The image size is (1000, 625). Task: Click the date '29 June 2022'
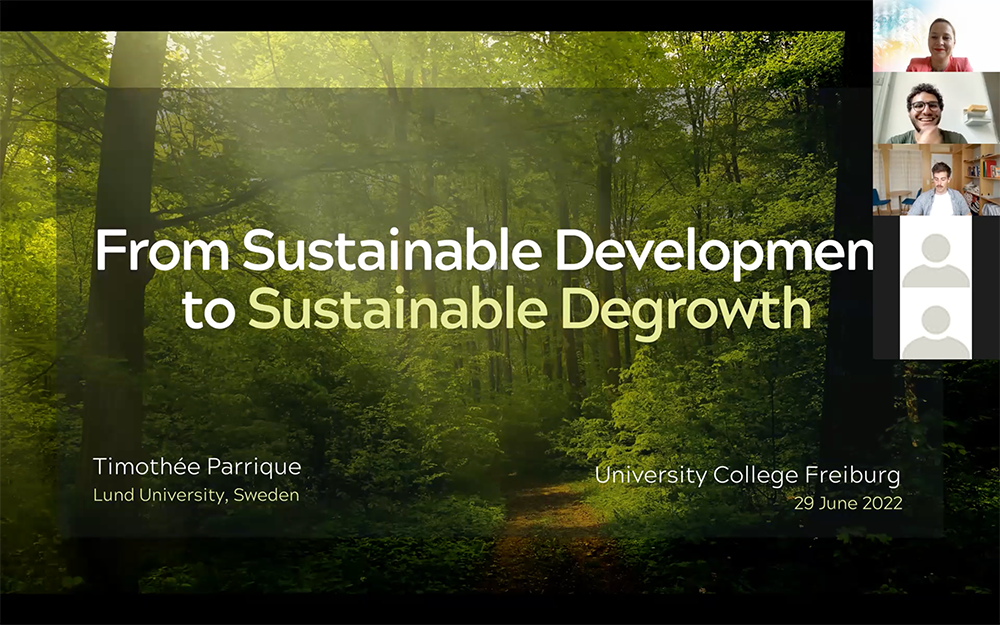click(847, 503)
